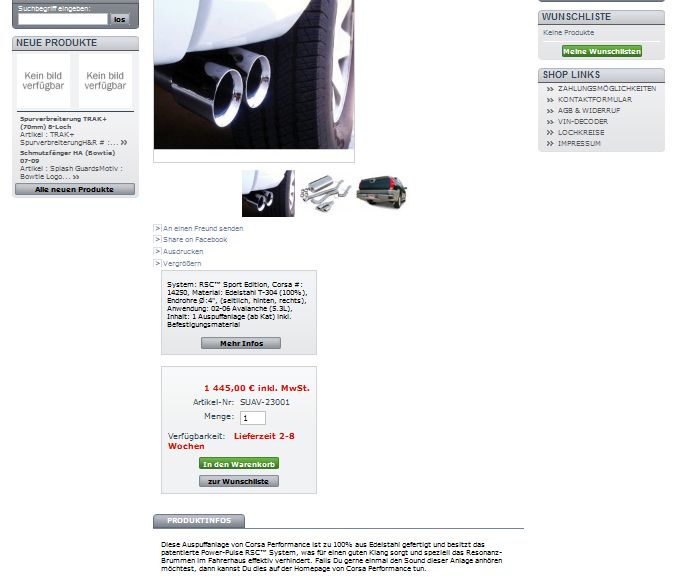
Task: Open the VIN-Decoder shop link
Action: pos(582,122)
